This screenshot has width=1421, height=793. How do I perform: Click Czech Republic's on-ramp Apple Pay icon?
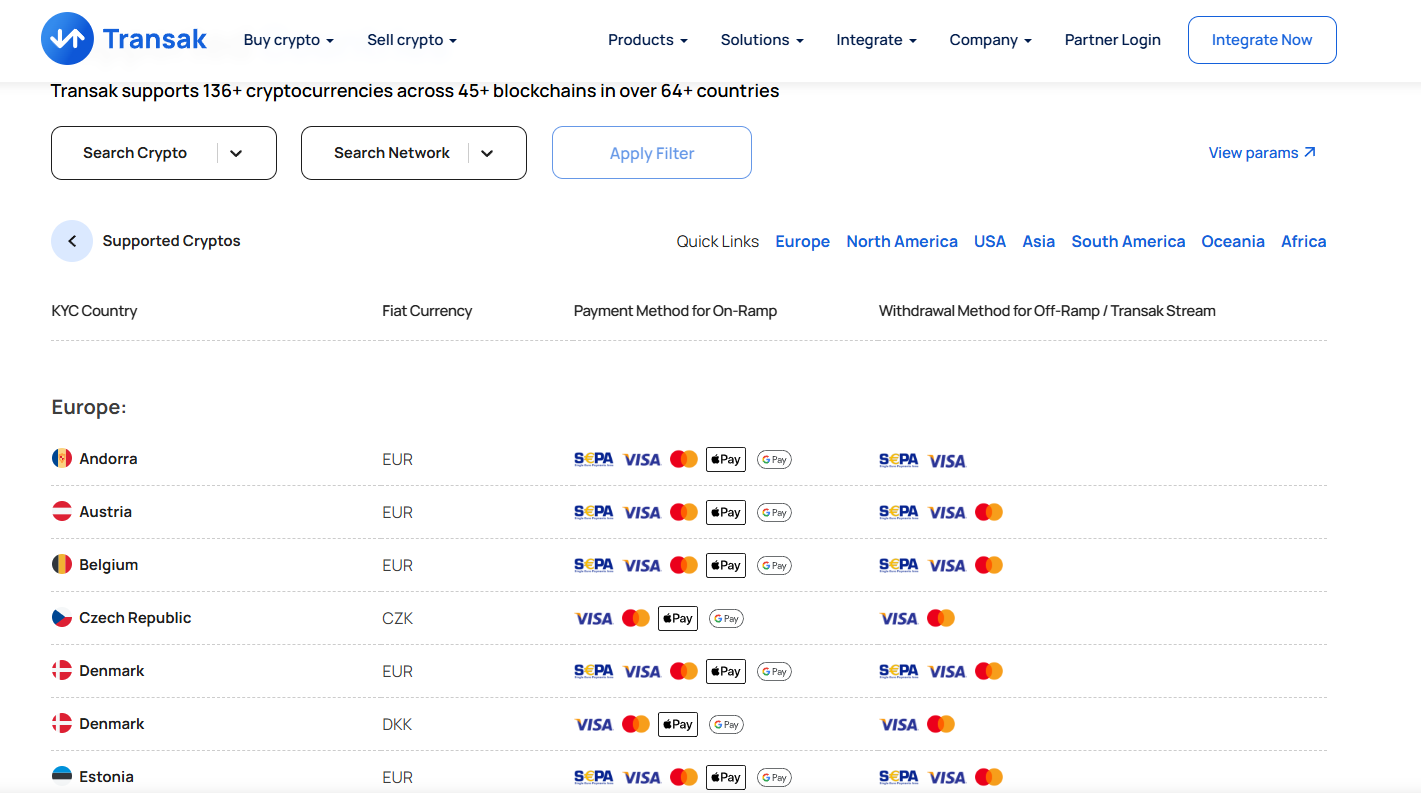coord(678,618)
